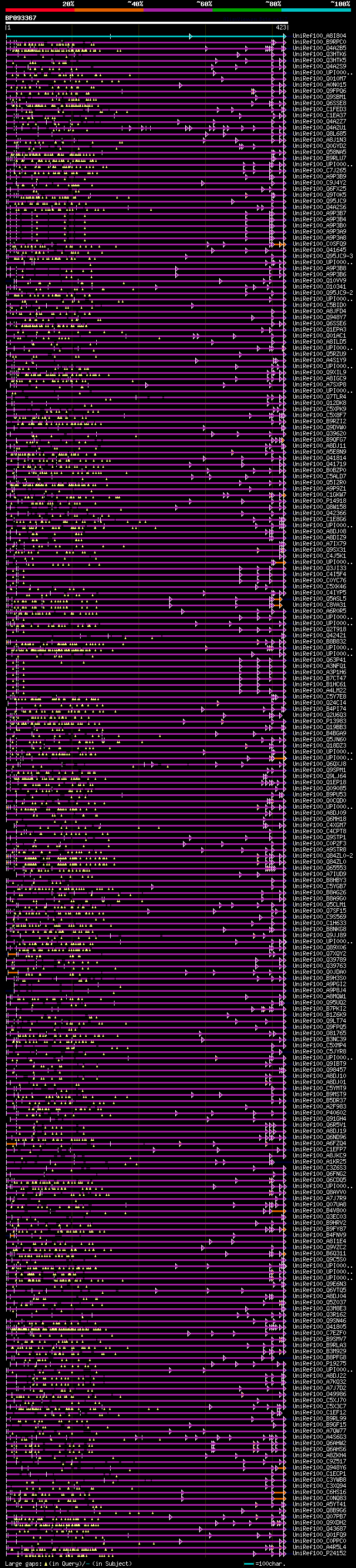Click the label UniRef100_A3NFQ1
The image size is (356, 1568).
pyautogui.click(x=319, y=666)
